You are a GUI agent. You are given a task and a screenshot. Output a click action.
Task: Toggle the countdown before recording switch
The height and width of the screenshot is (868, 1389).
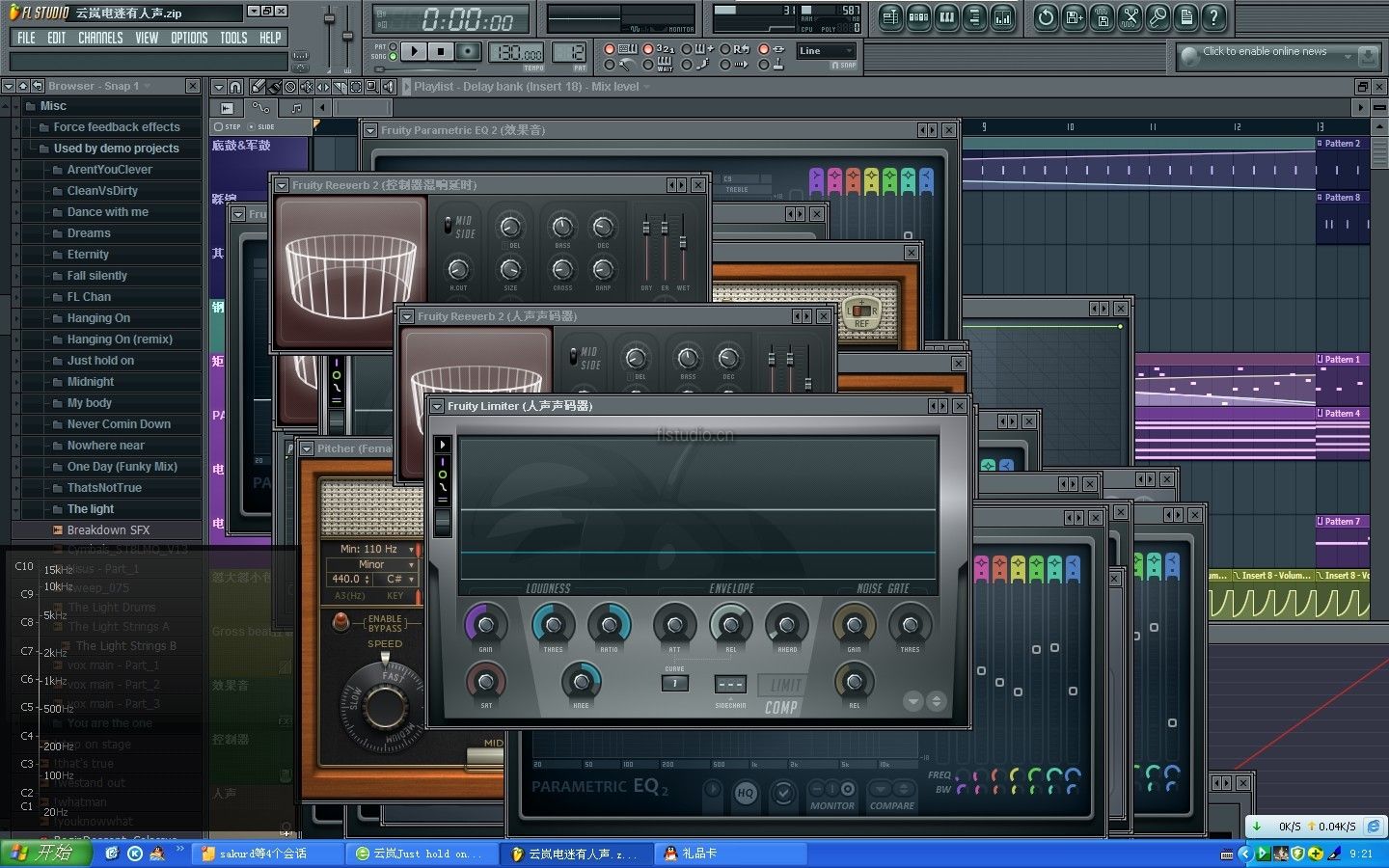(x=648, y=49)
